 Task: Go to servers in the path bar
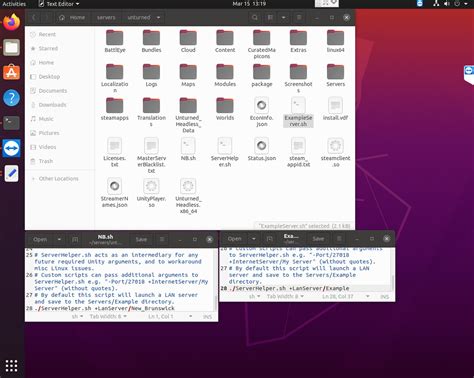coord(106,17)
